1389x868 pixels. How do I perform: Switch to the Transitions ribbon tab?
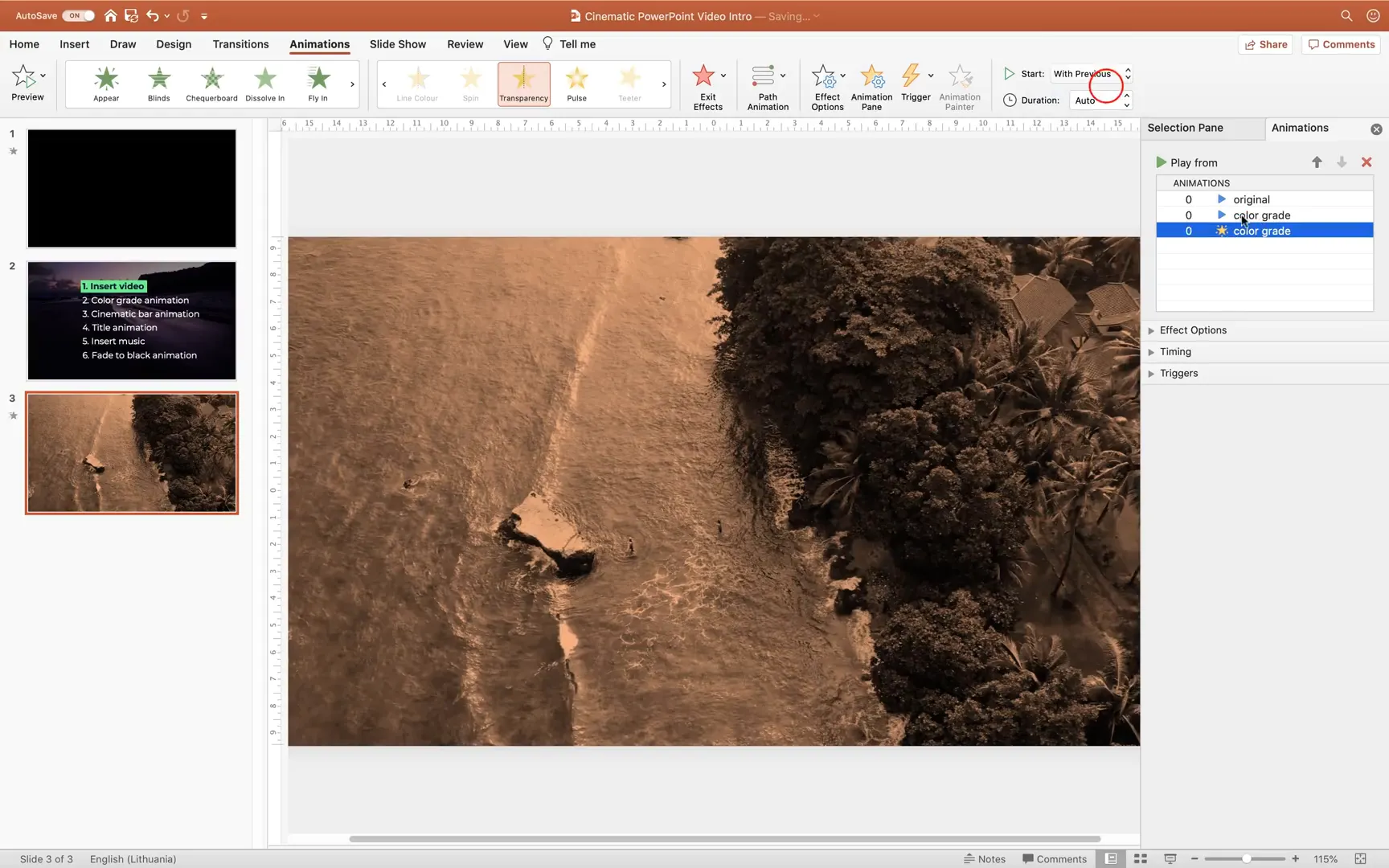(x=240, y=44)
